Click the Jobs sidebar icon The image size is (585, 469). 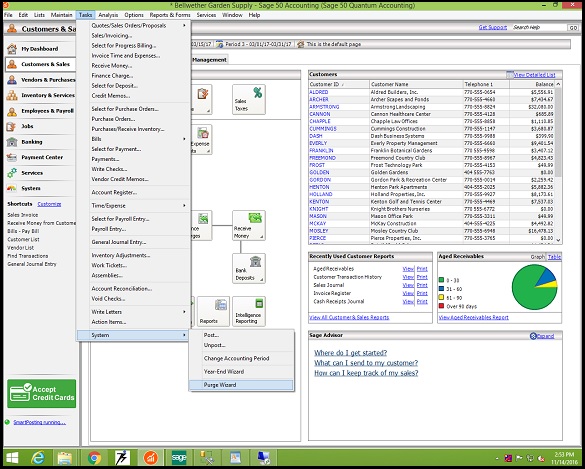coord(11,126)
